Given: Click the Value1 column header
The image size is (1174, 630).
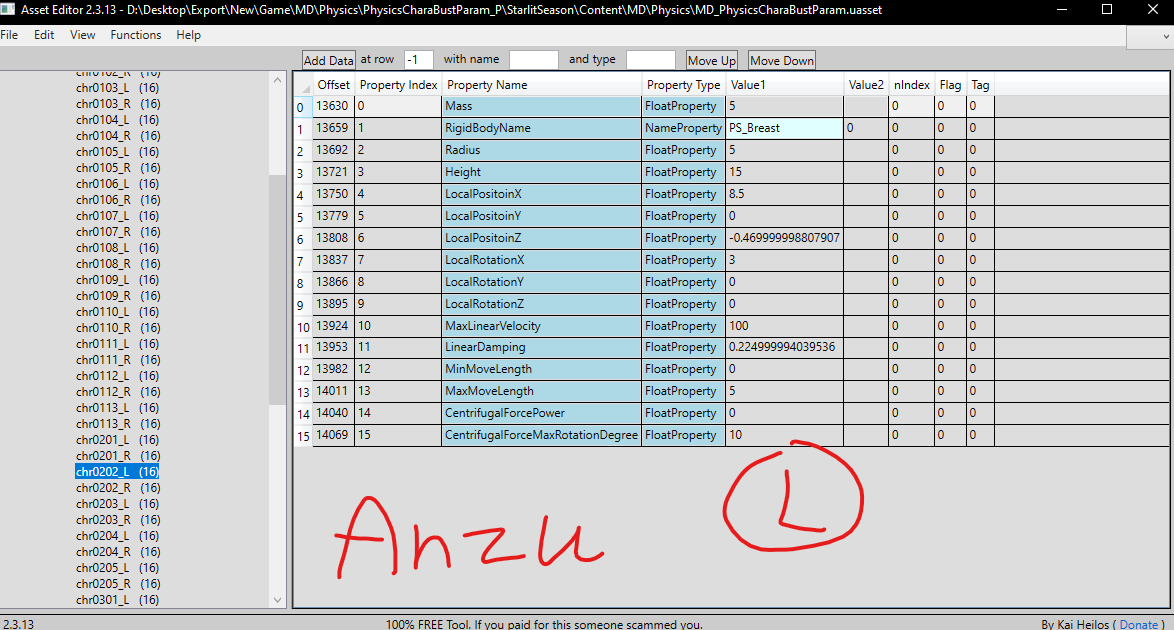Looking at the screenshot, I should (x=785, y=85).
